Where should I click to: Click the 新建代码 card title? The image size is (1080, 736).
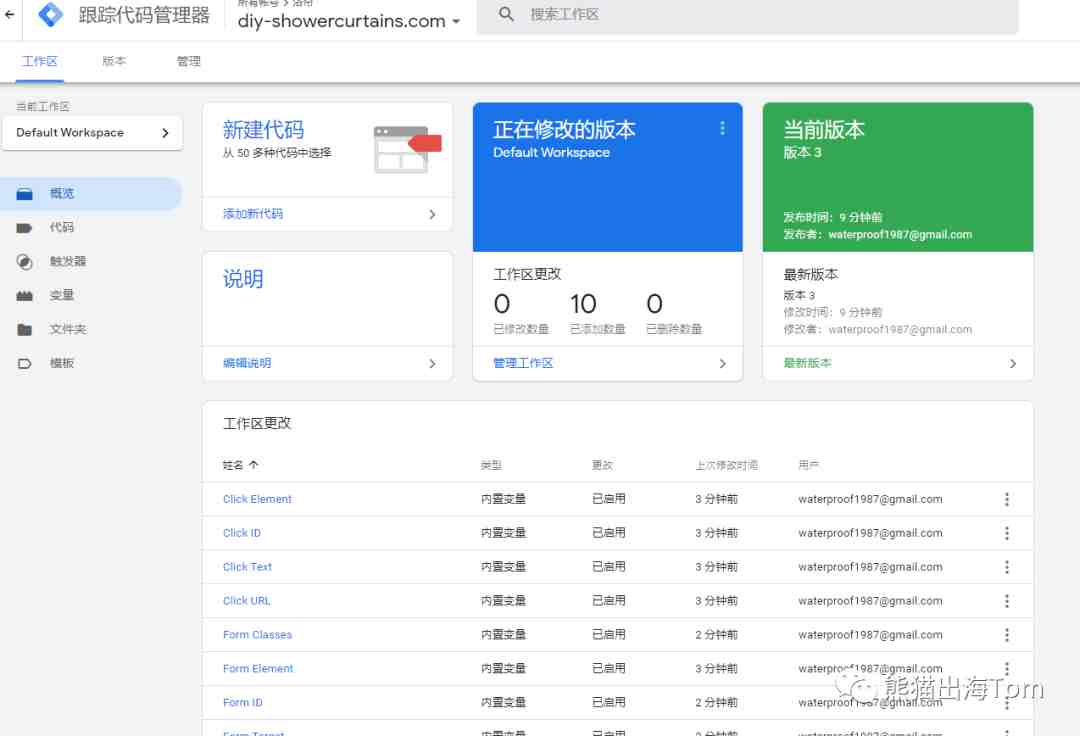click(x=264, y=129)
